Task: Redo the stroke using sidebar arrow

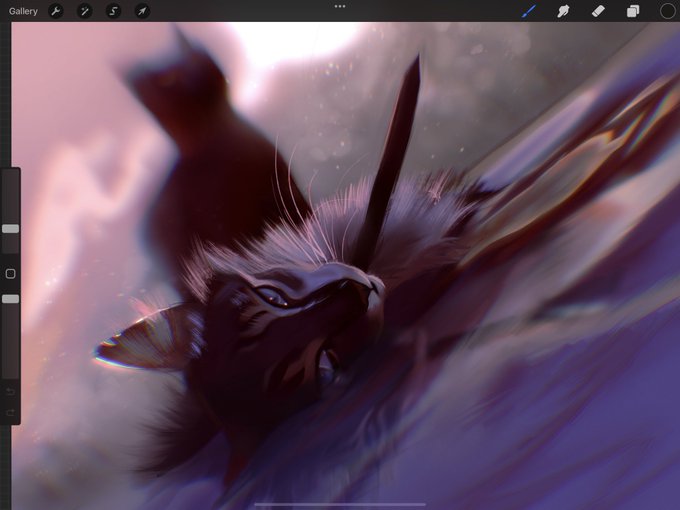Action: click(x=10, y=412)
